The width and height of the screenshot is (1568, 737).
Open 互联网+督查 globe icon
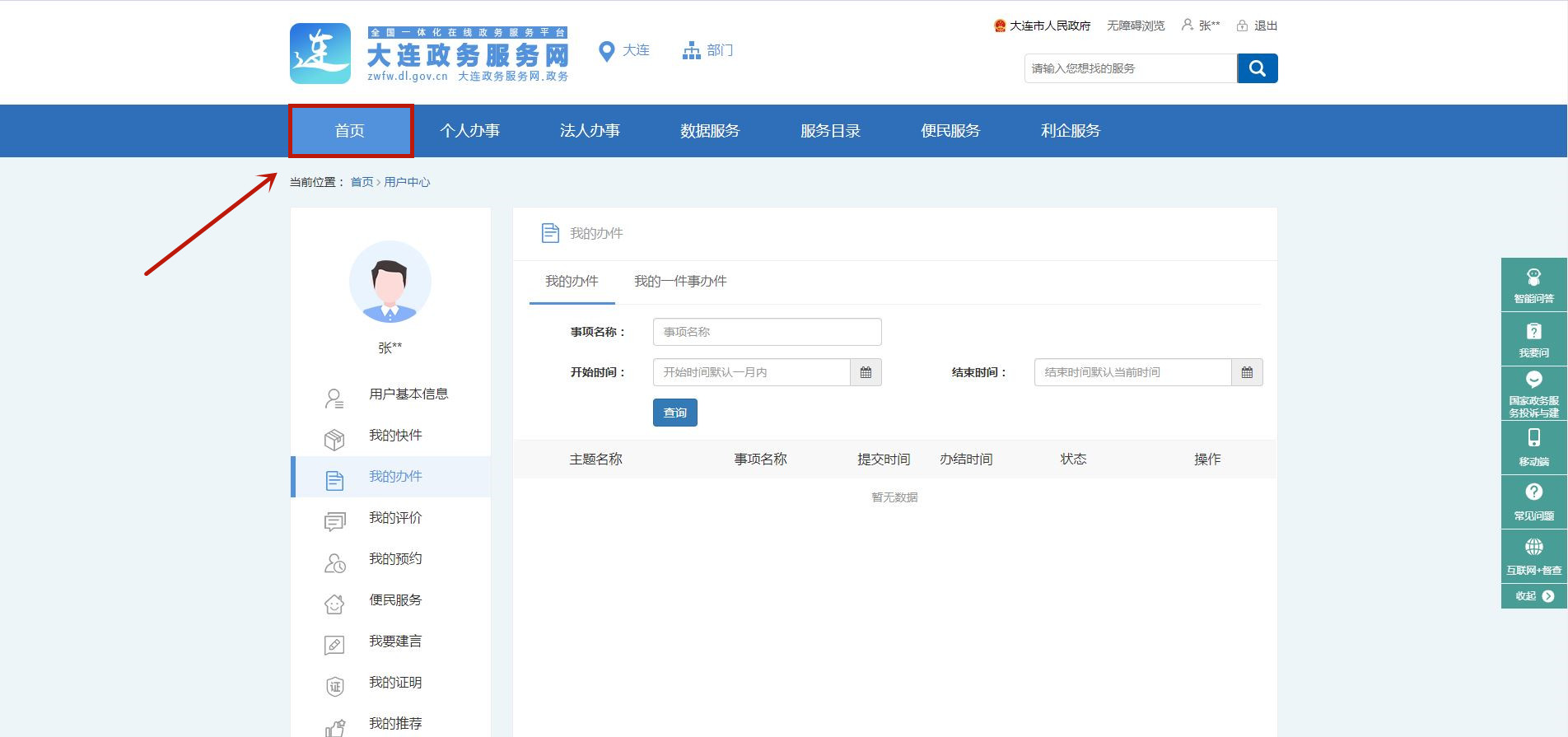tap(1533, 555)
